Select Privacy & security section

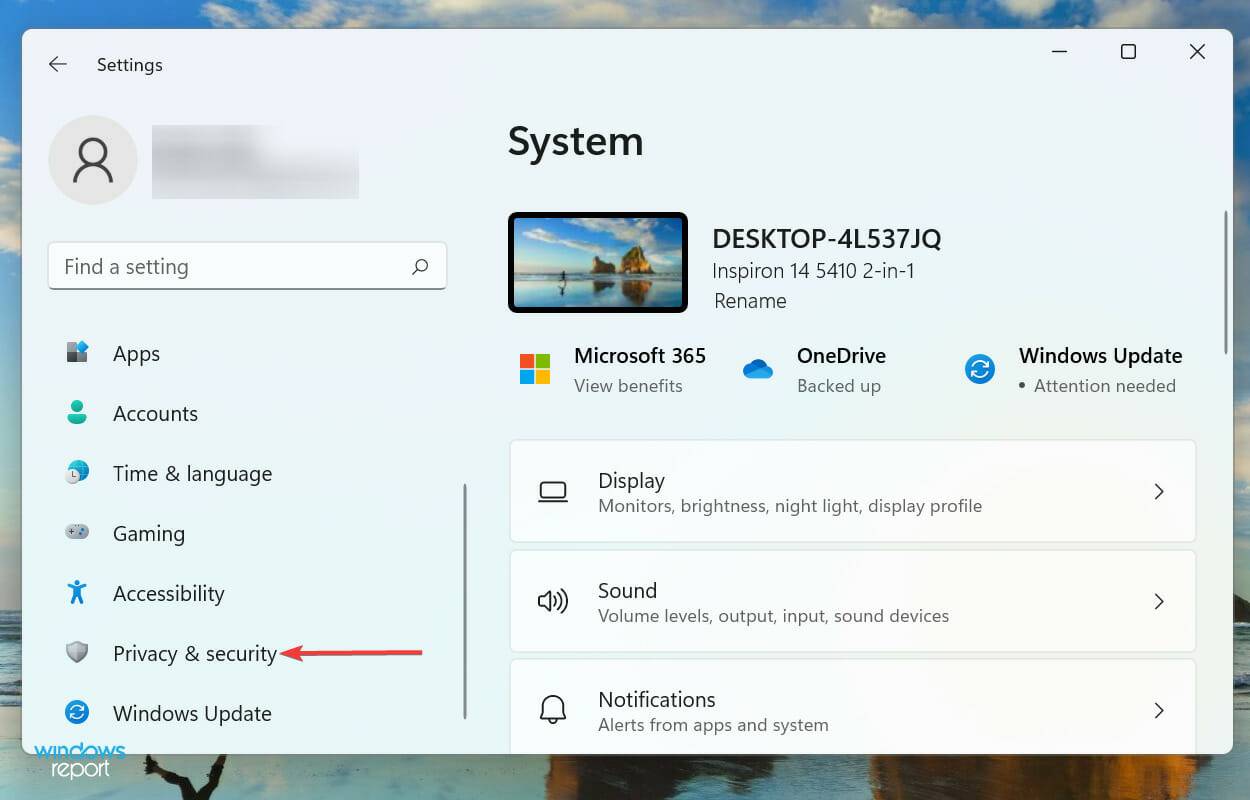pyautogui.click(x=195, y=653)
